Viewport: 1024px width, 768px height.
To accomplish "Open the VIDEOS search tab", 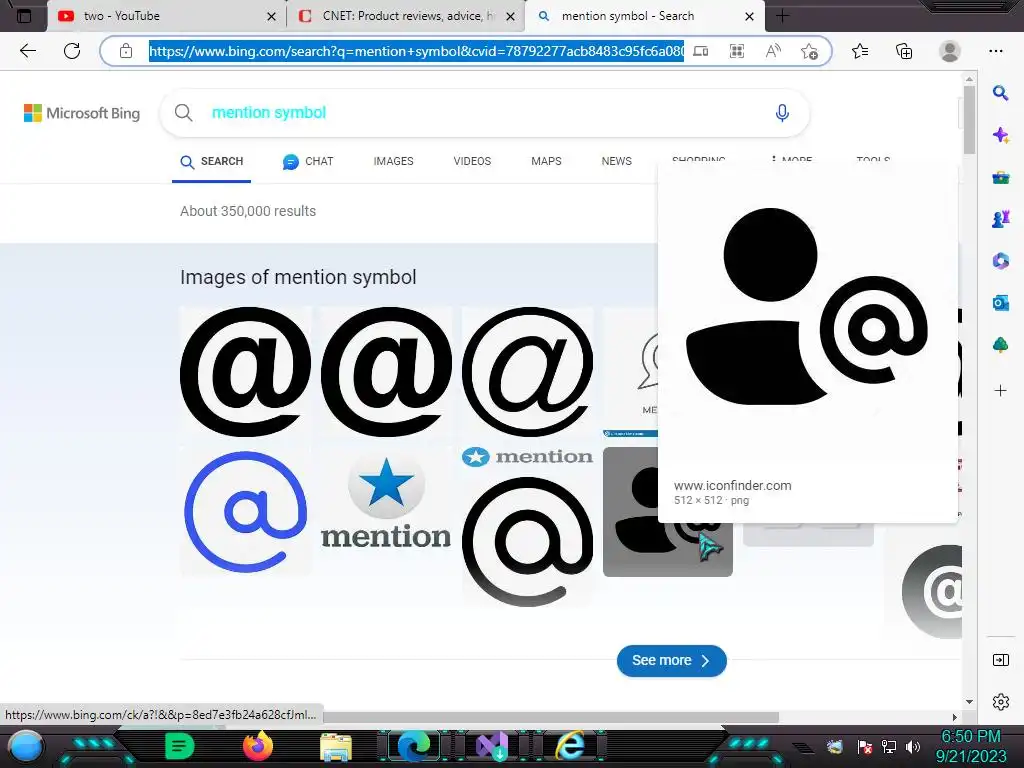I will (472, 161).
